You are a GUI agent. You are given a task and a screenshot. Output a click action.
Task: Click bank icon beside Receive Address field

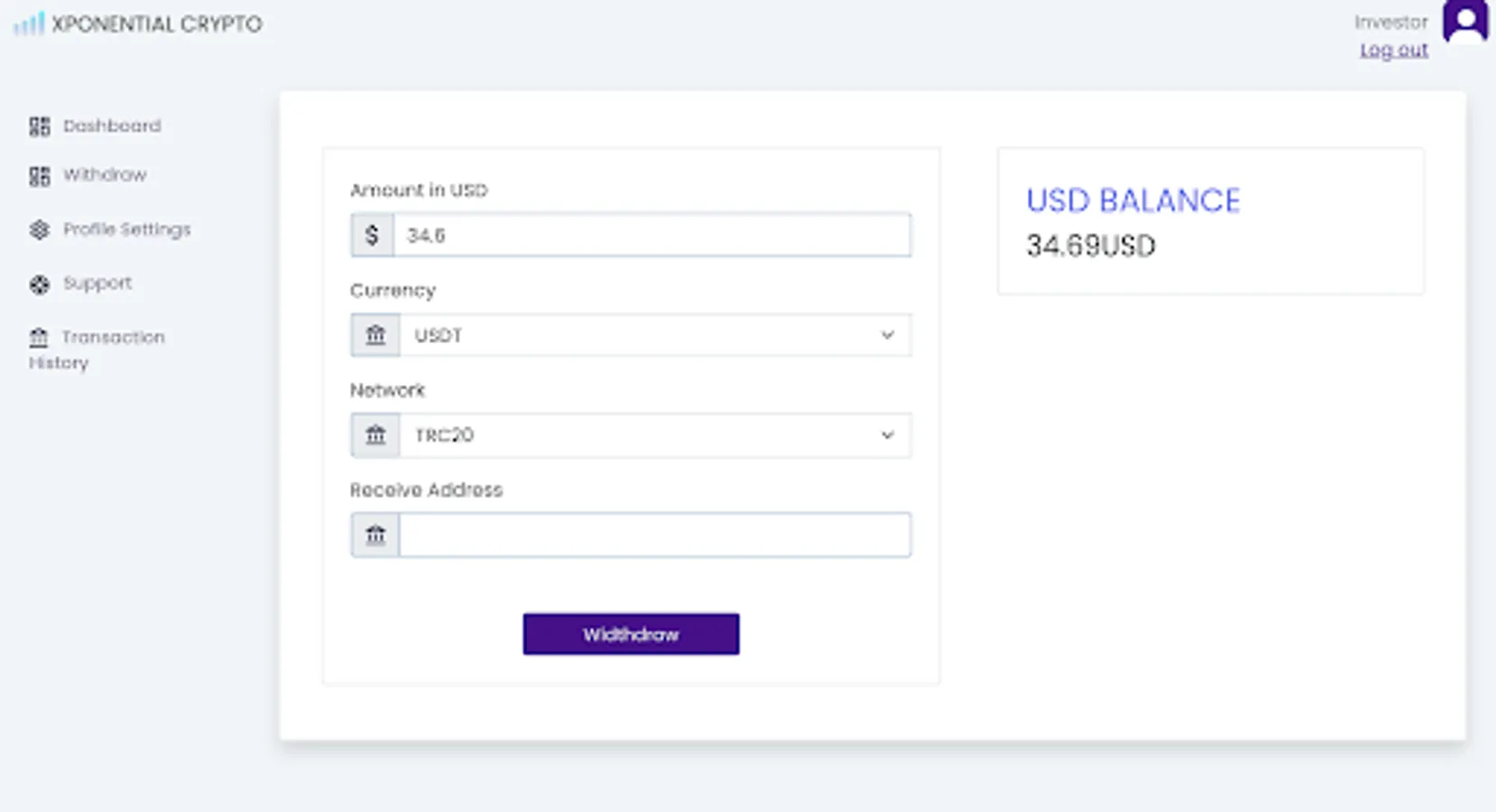click(x=375, y=535)
